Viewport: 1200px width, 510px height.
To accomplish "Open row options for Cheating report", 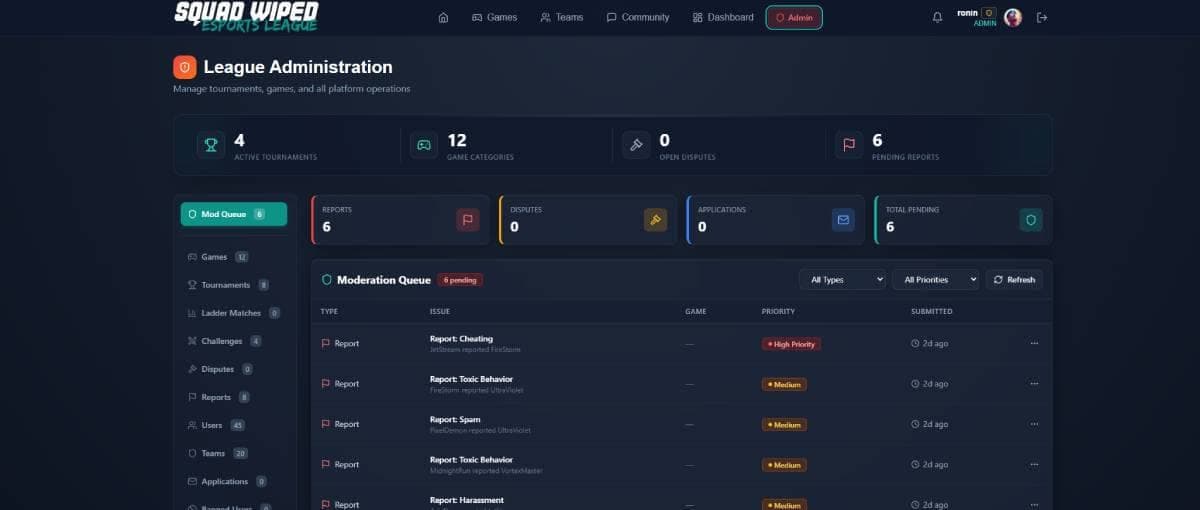I will coord(1034,343).
